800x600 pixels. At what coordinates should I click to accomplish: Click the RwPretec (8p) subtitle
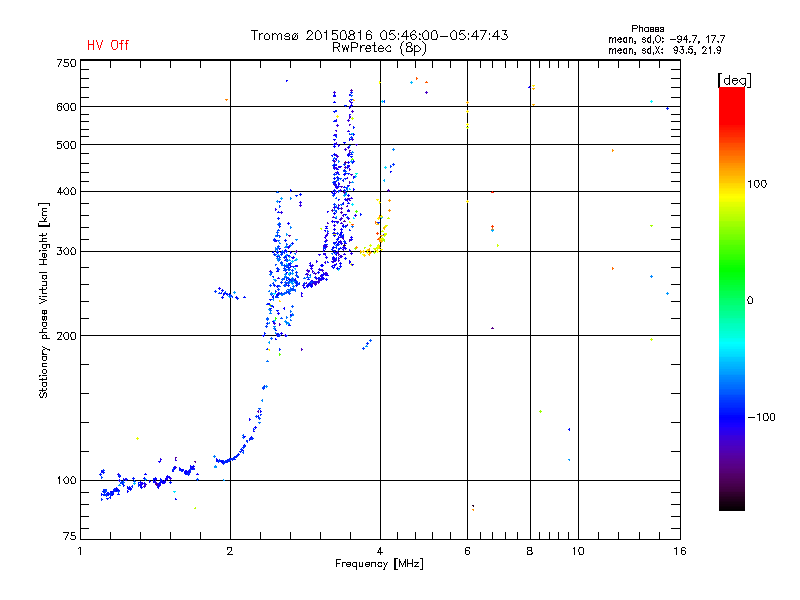(x=379, y=48)
